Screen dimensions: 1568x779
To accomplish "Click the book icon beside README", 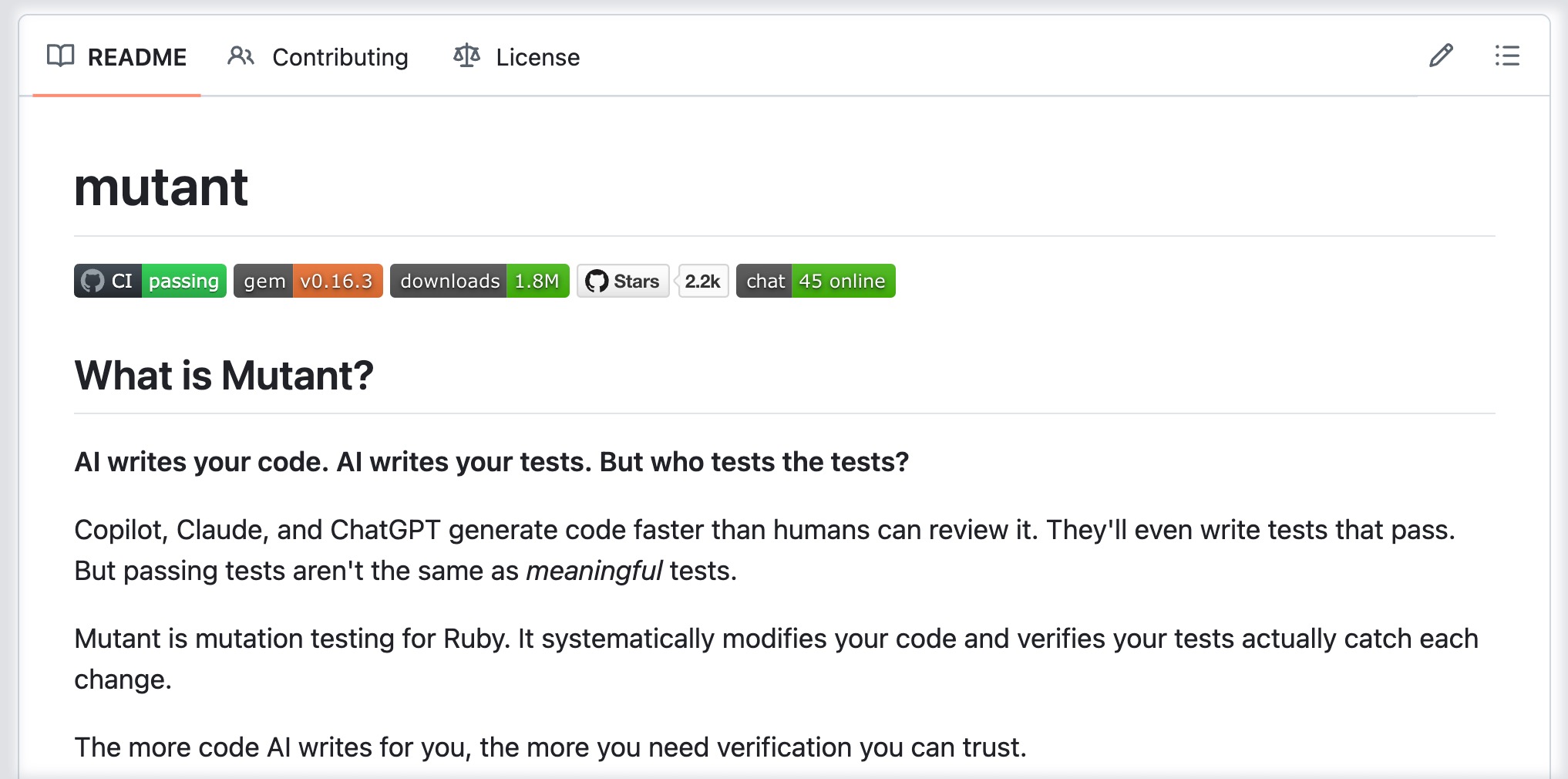I will tap(60, 56).
